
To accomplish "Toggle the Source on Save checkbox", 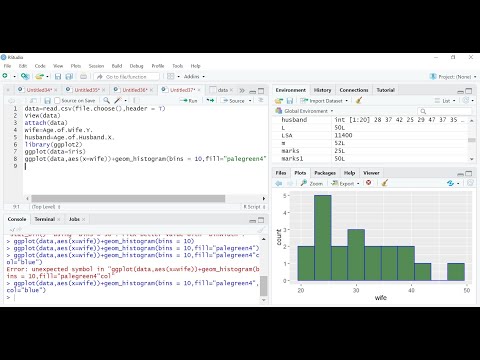I will click(x=57, y=100).
